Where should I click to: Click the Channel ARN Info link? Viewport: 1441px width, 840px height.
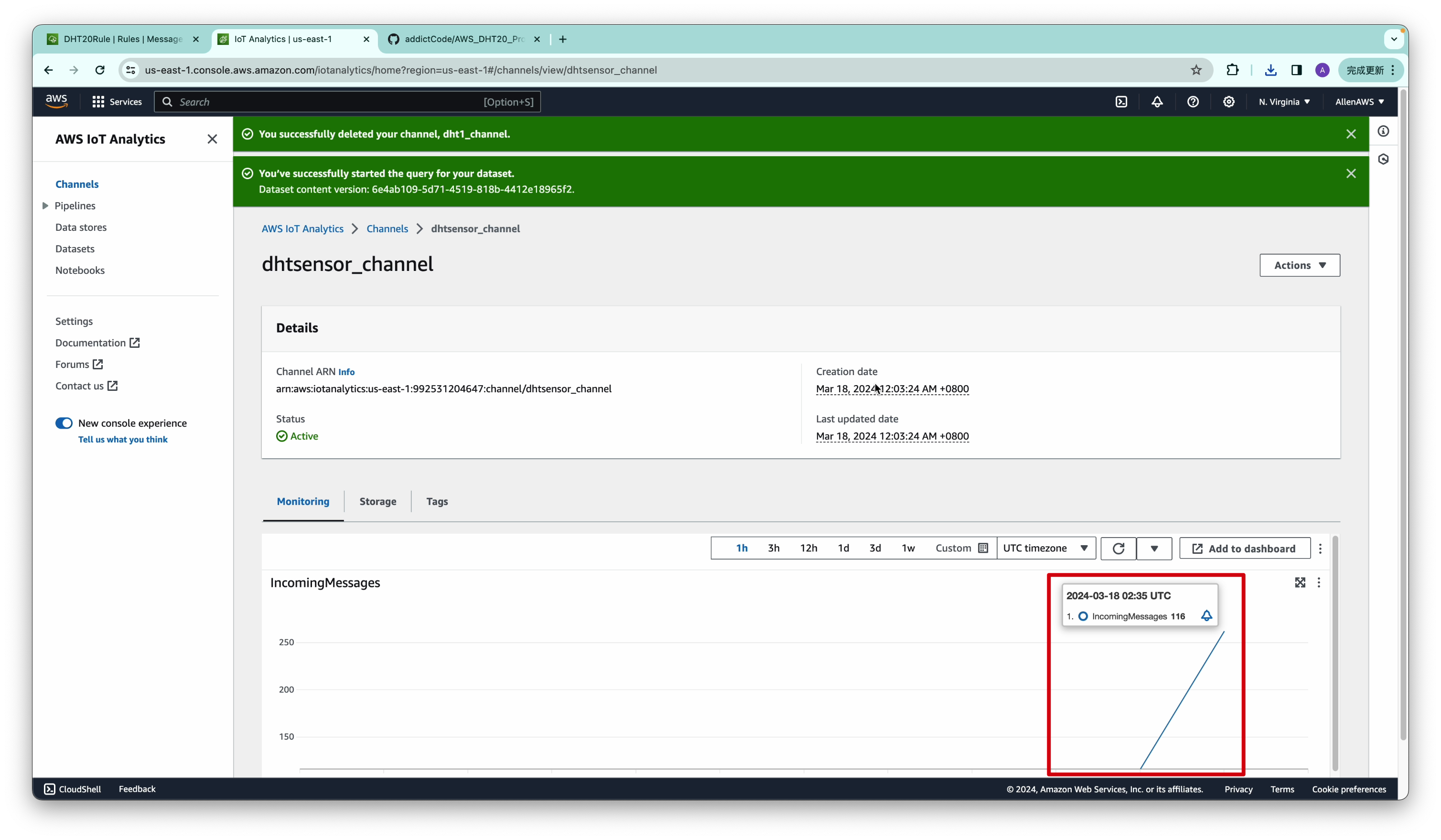click(x=346, y=372)
